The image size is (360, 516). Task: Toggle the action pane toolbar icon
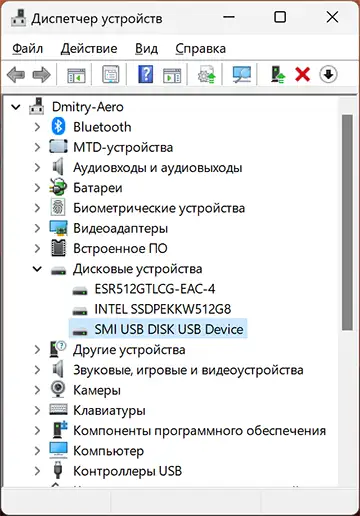(x=172, y=75)
